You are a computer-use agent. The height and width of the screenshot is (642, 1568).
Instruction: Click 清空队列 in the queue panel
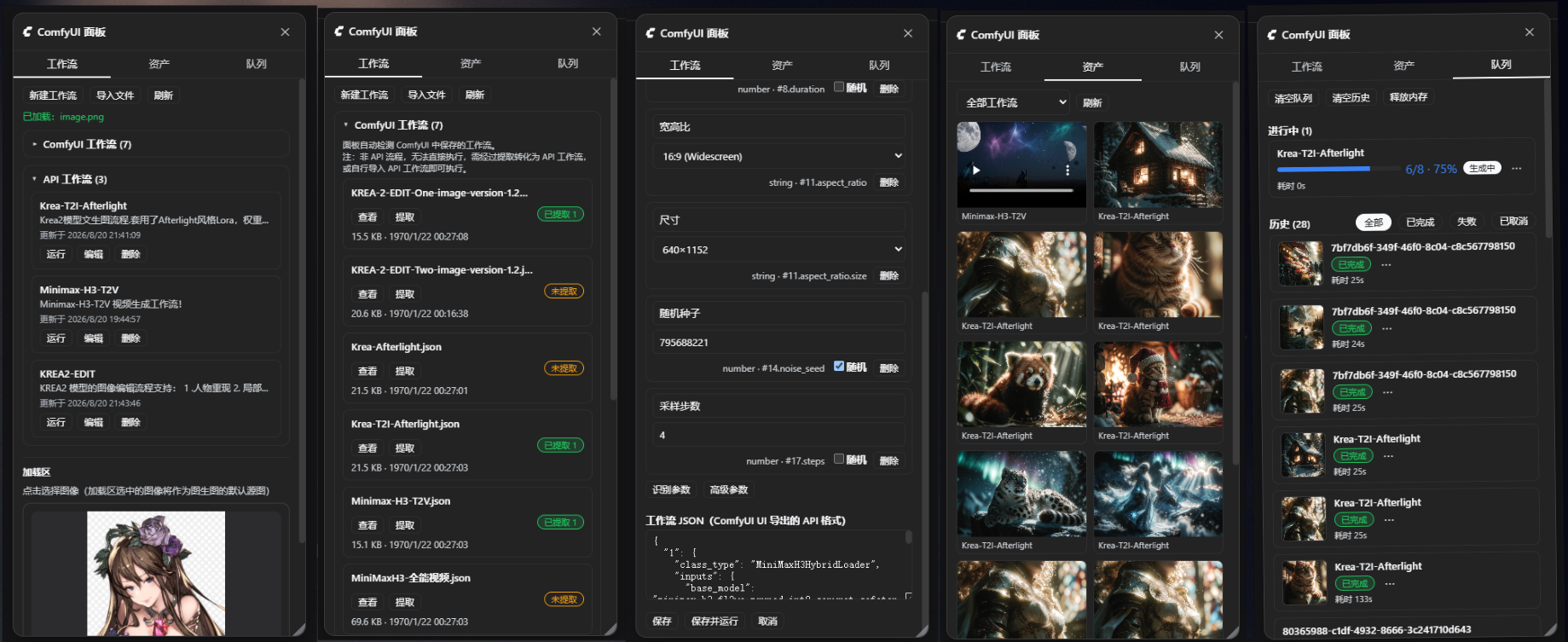1293,98
